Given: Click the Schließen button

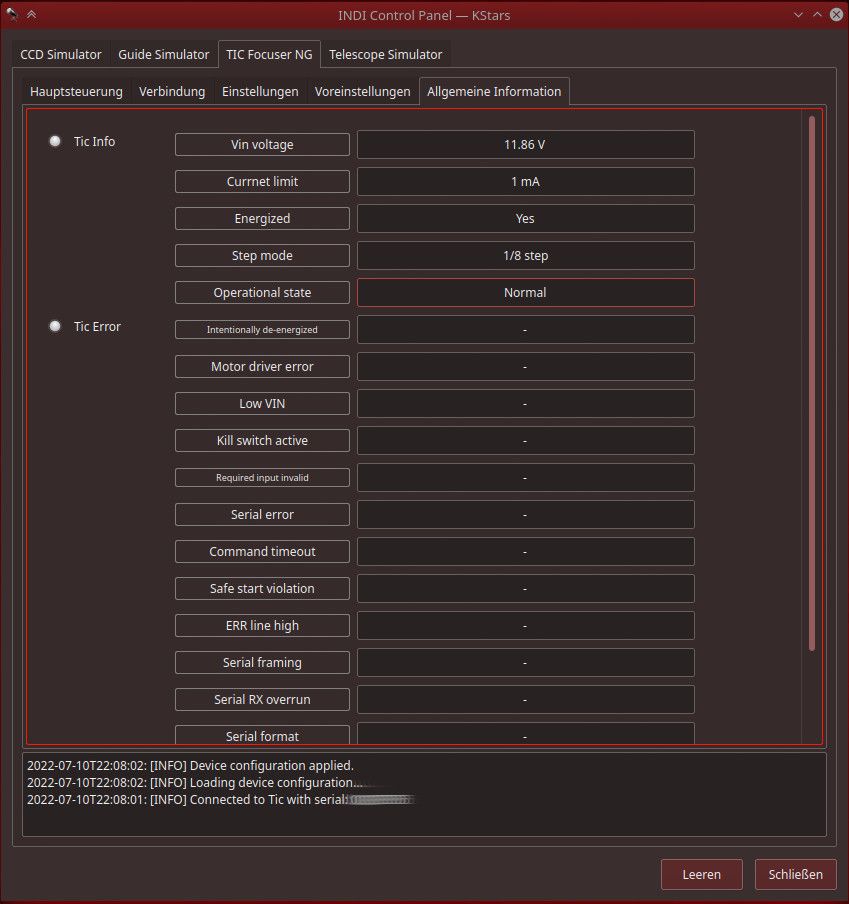Looking at the screenshot, I should point(795,874).
